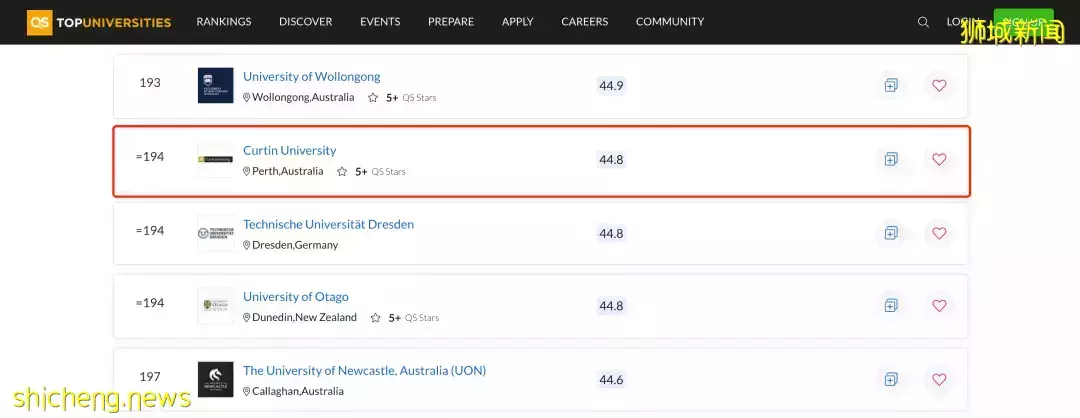Favorite University of Wollongong with heart icon
Viewport: 1080px width, 418px height.
[x=939, y=85]
